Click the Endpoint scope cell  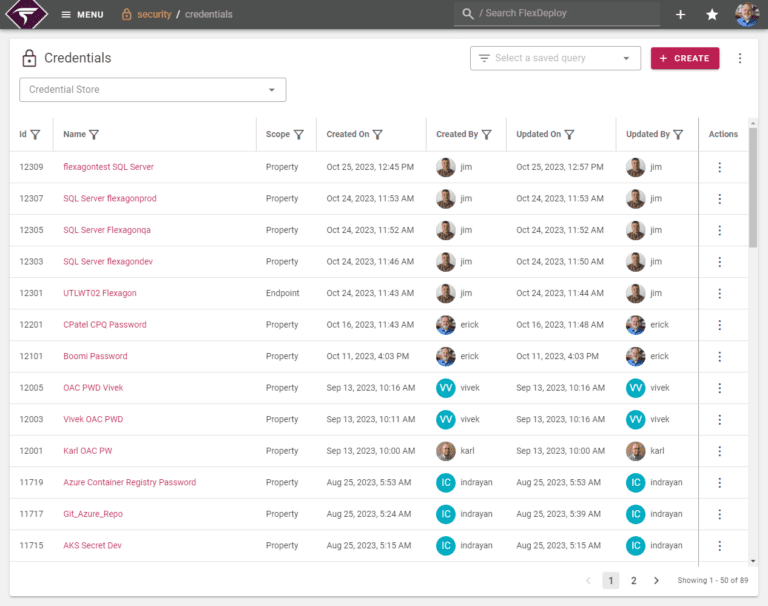(282, 293)
